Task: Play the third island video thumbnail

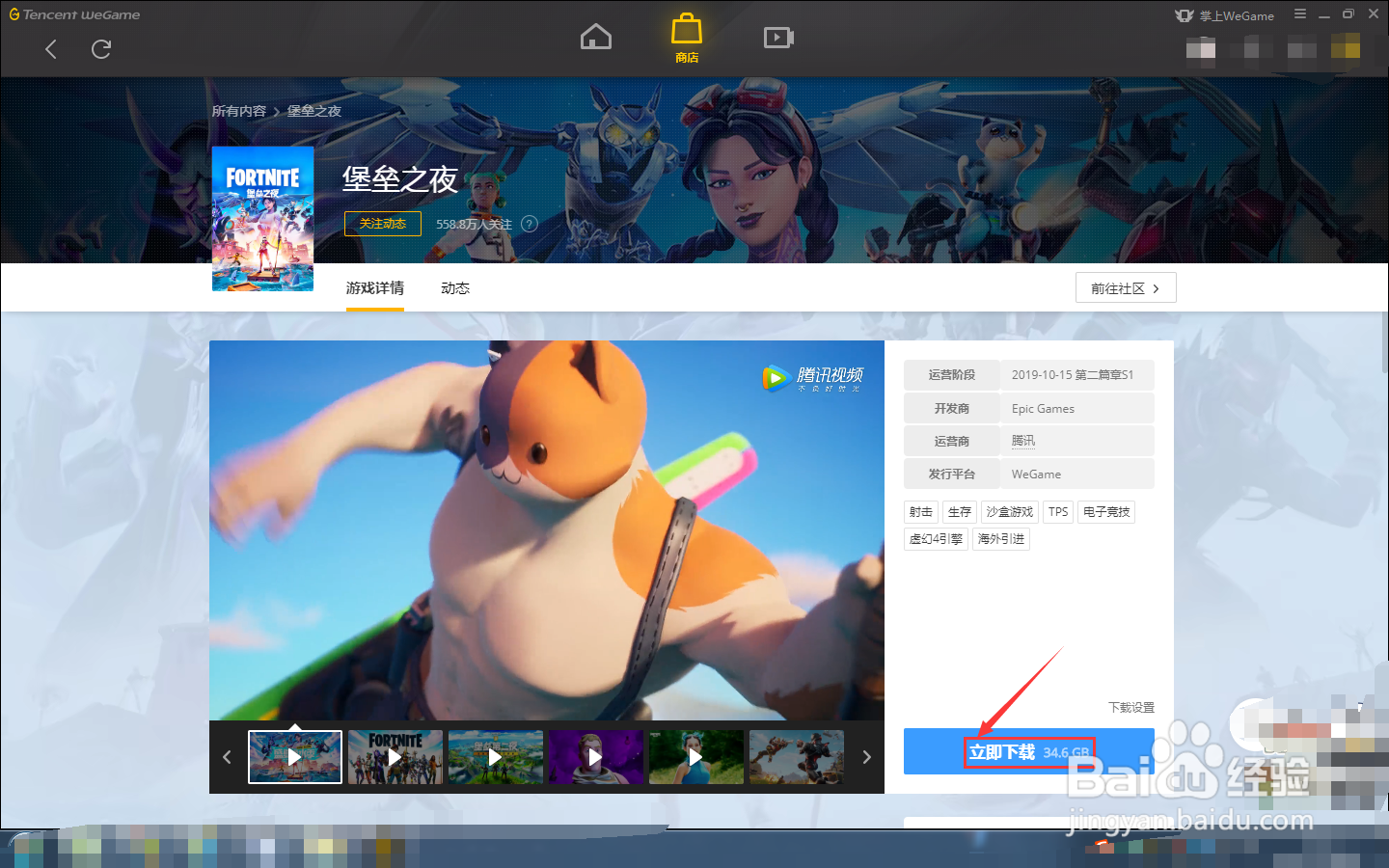Action: [x=496, y=757]
